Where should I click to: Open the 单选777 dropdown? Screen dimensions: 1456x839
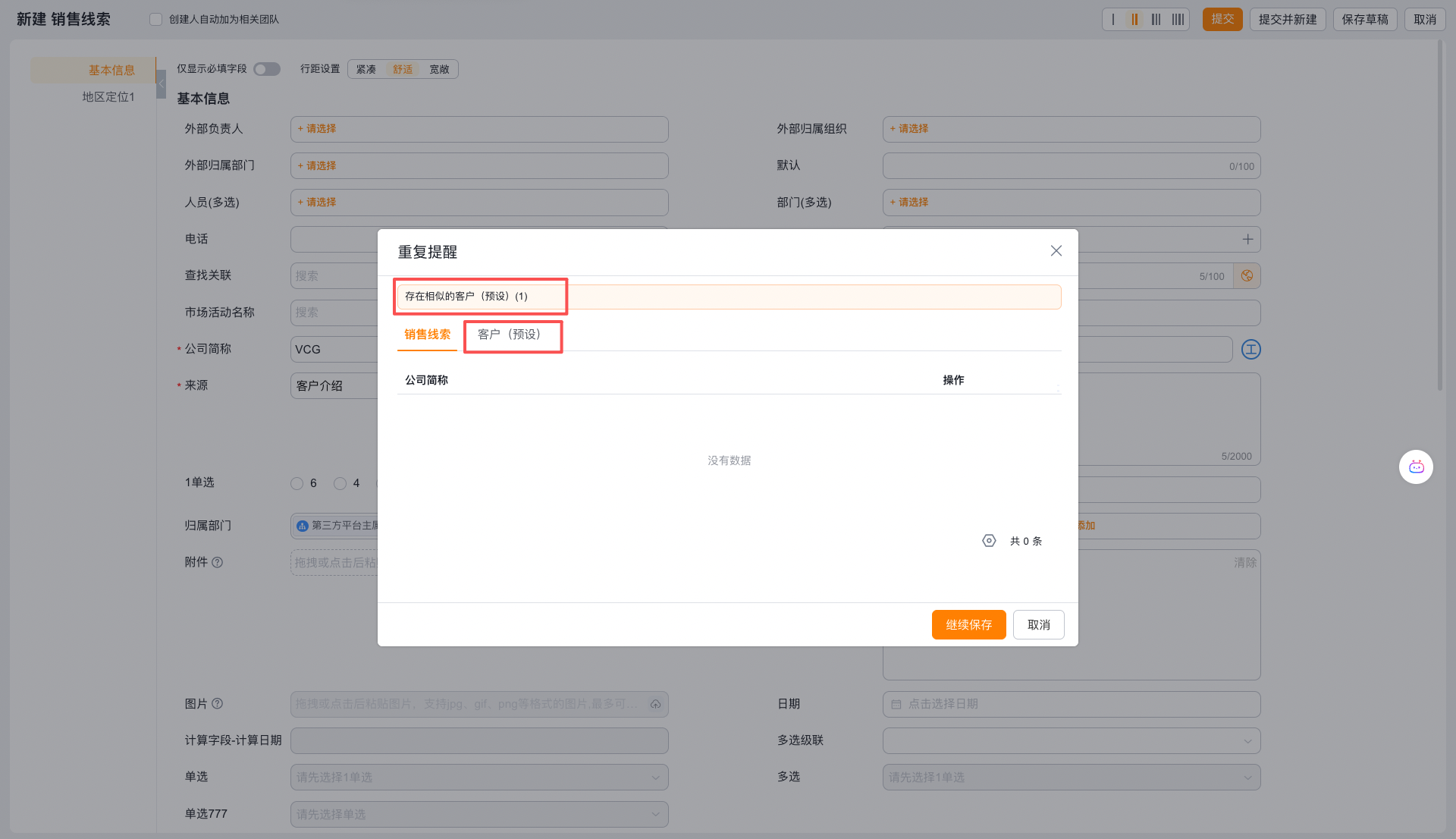point(479,814)
